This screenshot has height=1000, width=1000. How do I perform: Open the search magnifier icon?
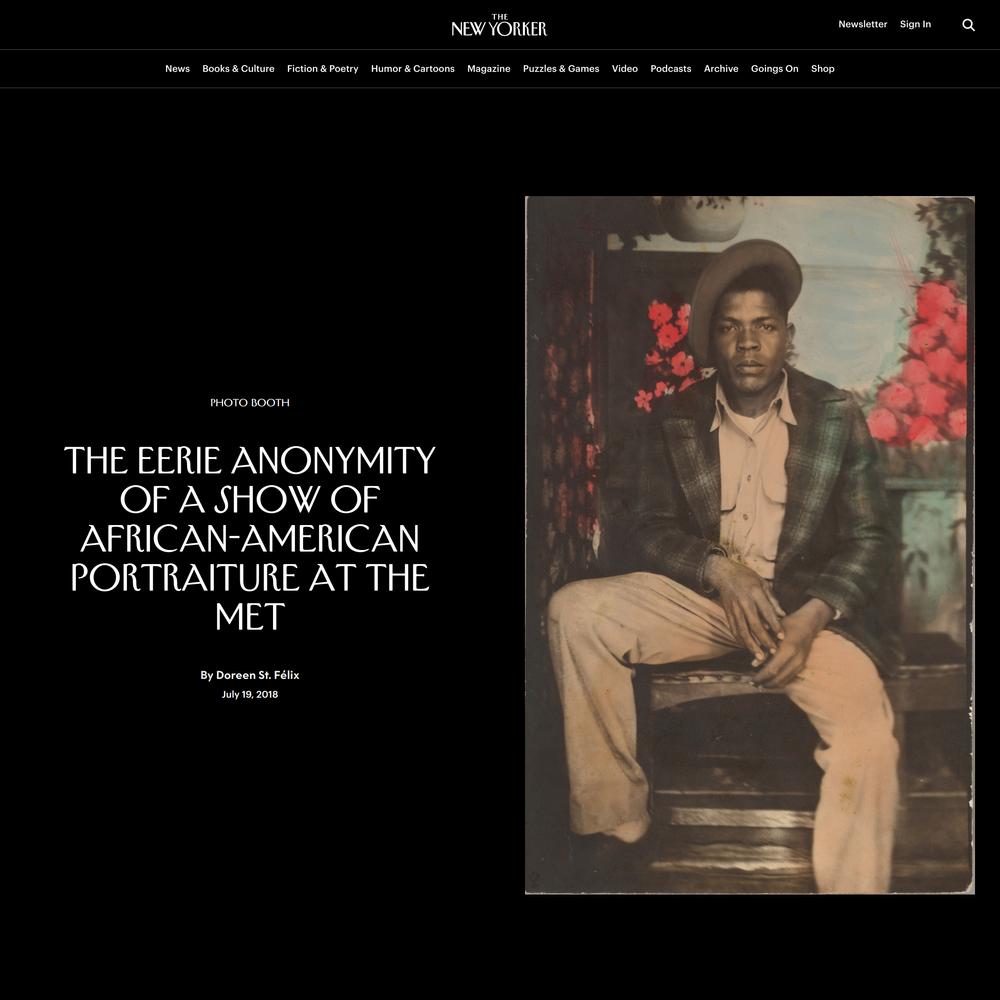coord(968,25)
